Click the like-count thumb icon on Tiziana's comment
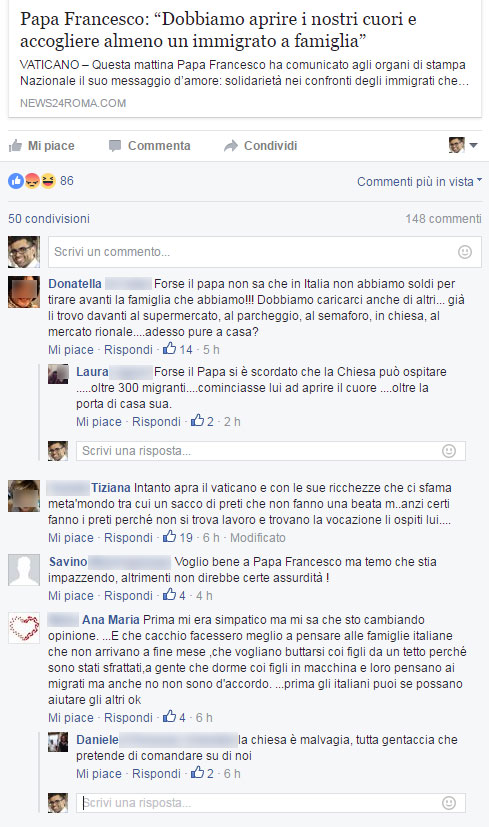Viewport: 489px width, 827px height. [x=169, y=537]
